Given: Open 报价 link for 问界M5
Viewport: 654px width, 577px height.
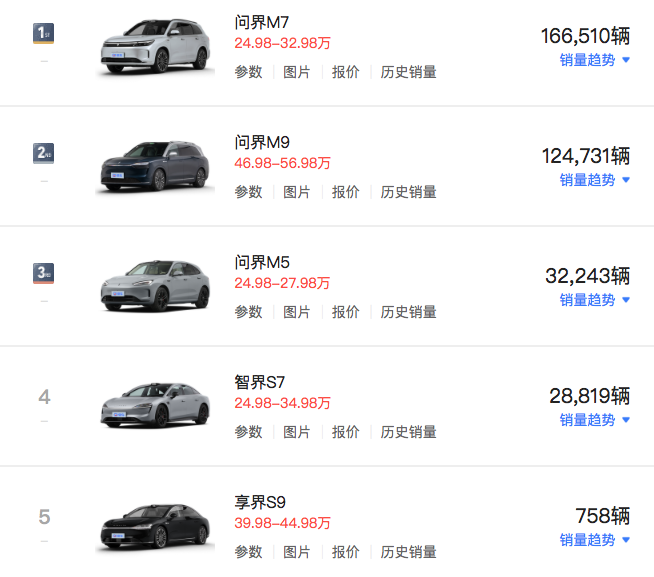Looking at the screenshot, I should [345, 312].
